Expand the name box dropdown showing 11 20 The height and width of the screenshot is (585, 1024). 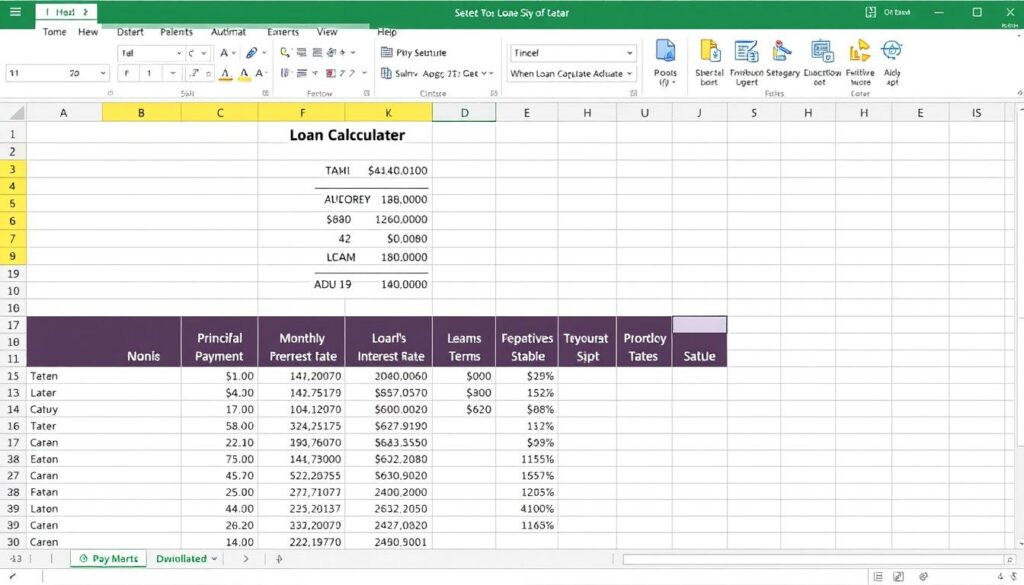click(103, 73)
